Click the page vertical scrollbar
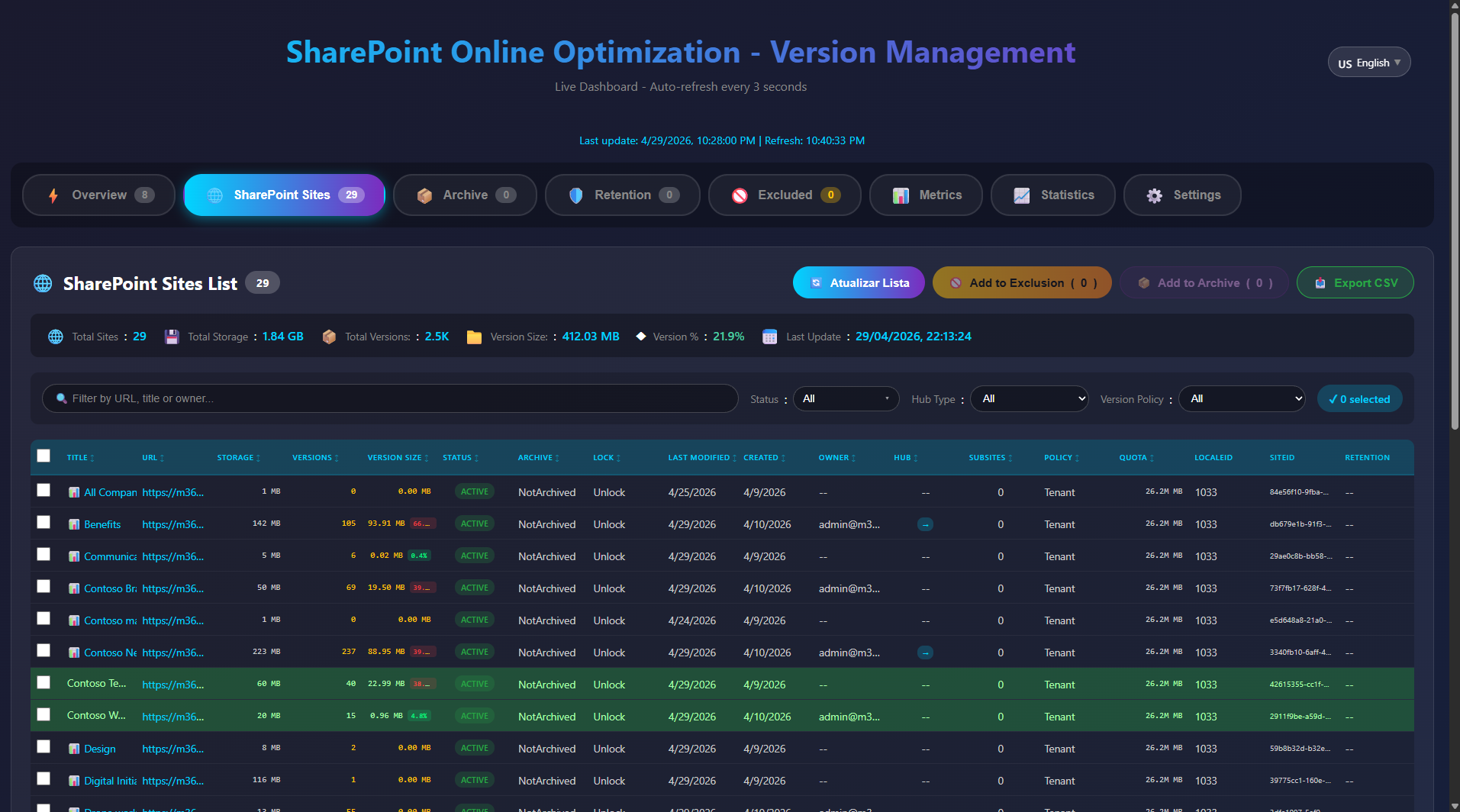This screenshot has height=812, width=1460. pyautogui.click(x=1455, y=221)
